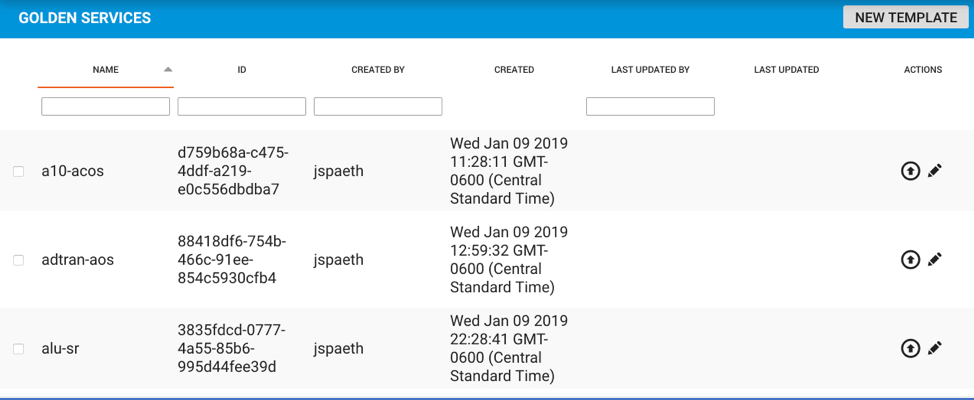The width and height of the screenshot is (974, 400).
Task: Edit the adtran-aos row with pencil icon
Action: tap(935, 260)
